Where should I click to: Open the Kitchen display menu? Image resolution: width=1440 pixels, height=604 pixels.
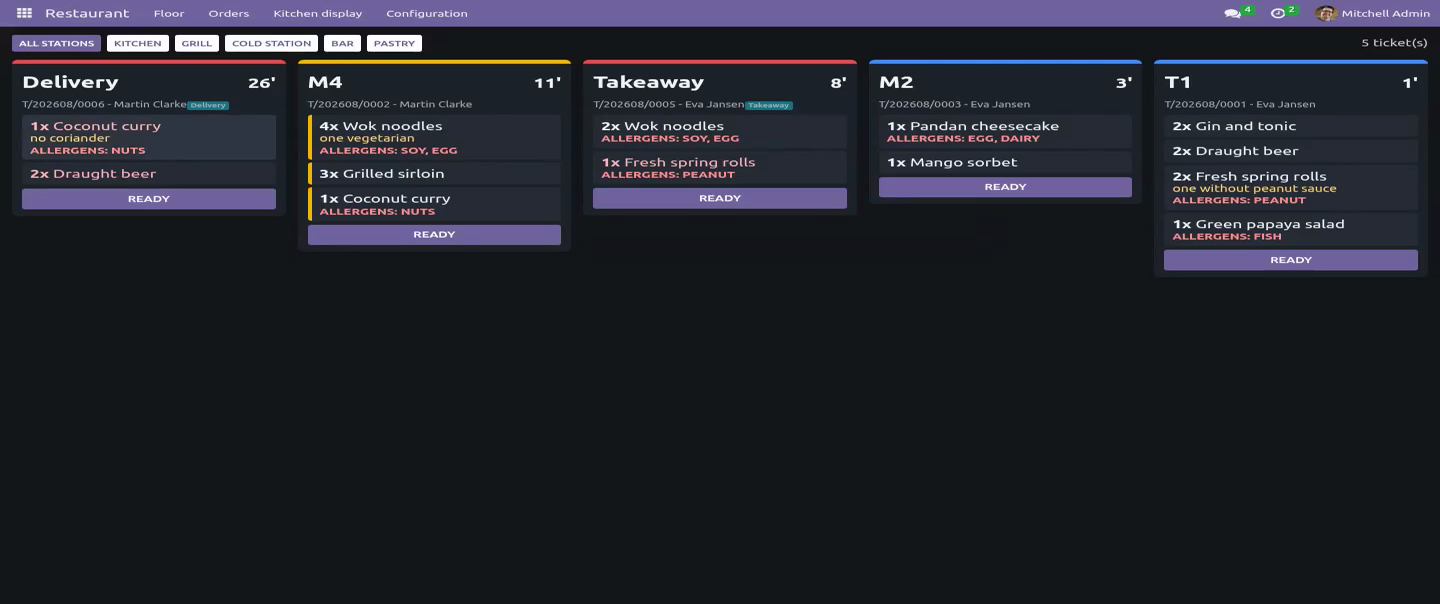318,13
